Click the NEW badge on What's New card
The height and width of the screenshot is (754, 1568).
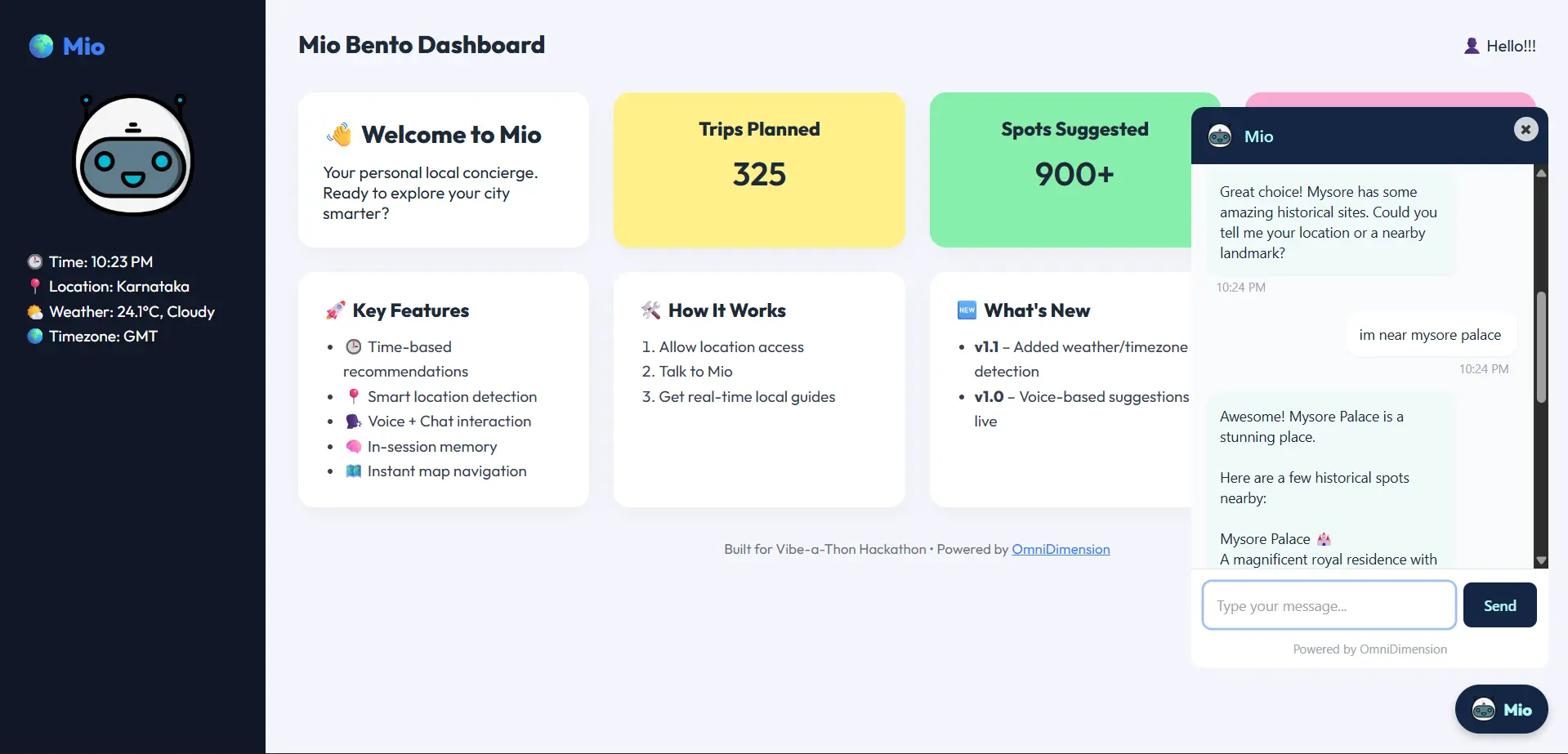(x=967, y=310)
